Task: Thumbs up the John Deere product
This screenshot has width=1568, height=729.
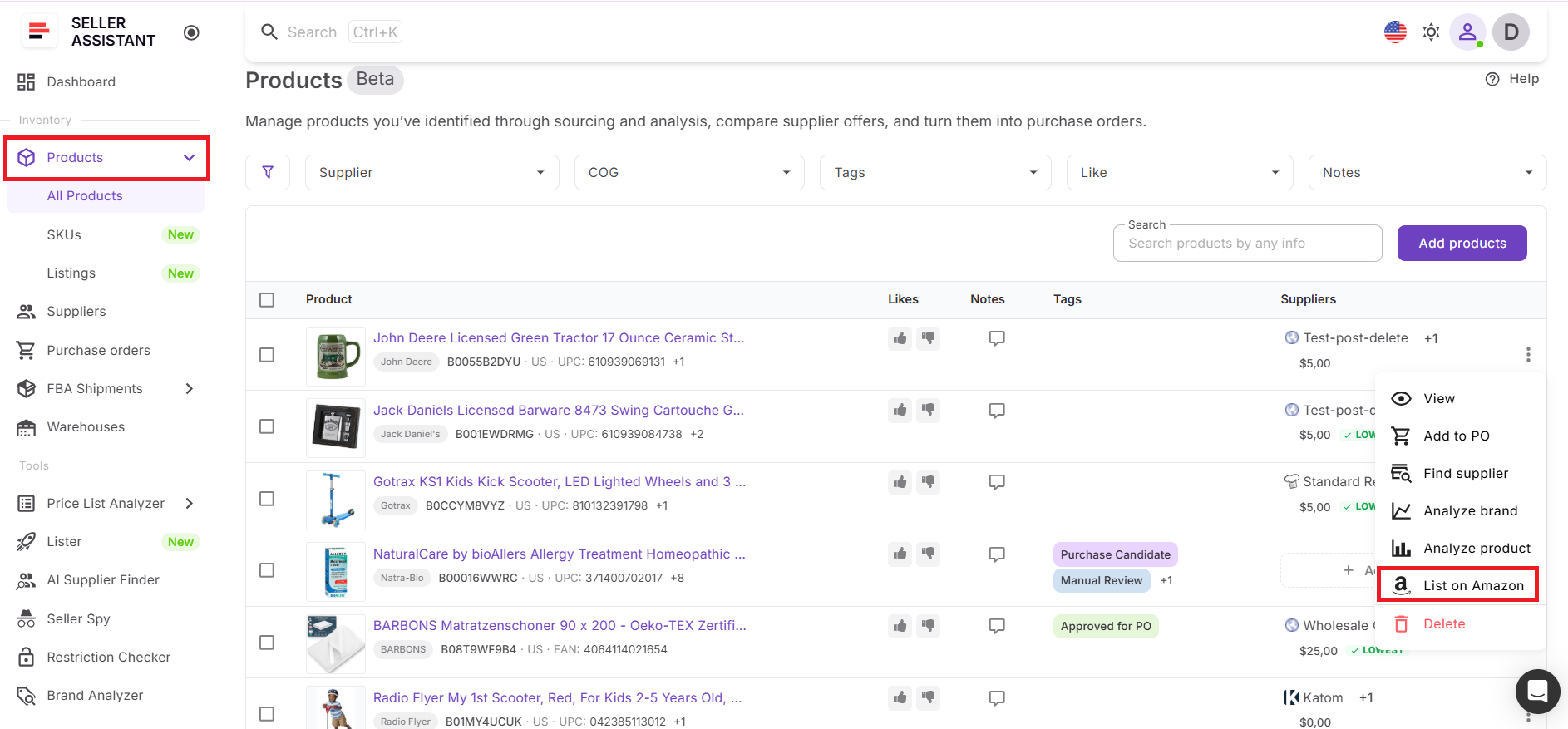Action: 900,338
